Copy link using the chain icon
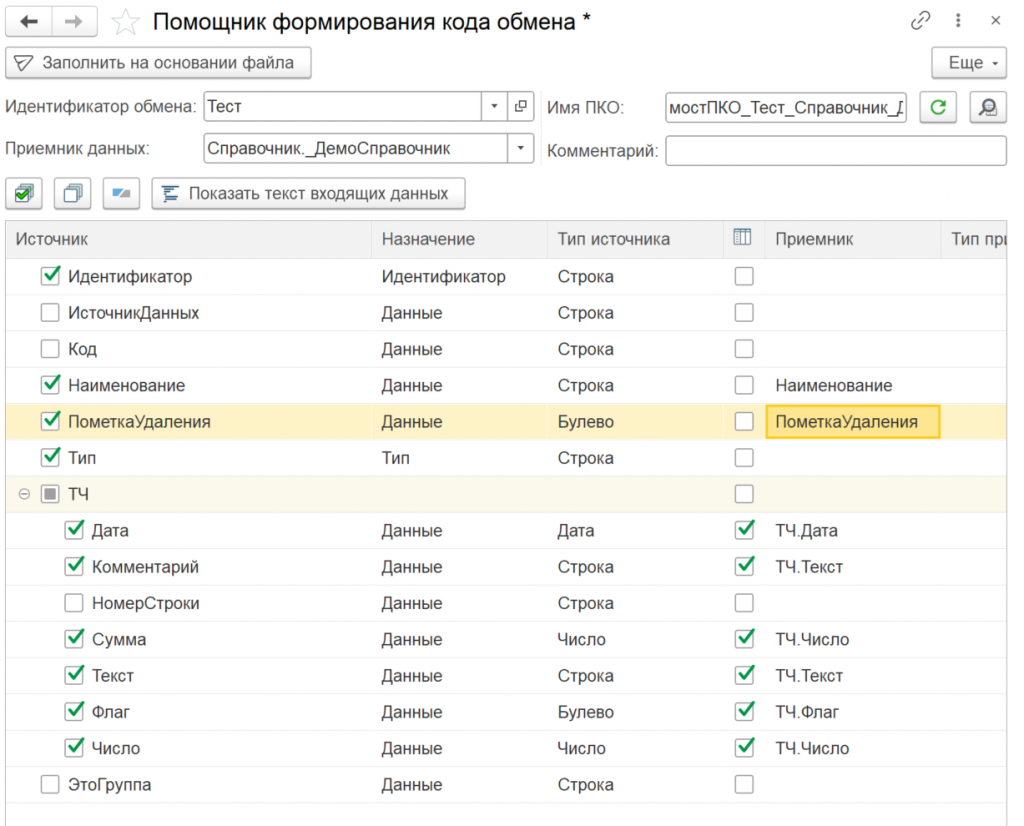The image size is (1024, 826). (920, 21)
